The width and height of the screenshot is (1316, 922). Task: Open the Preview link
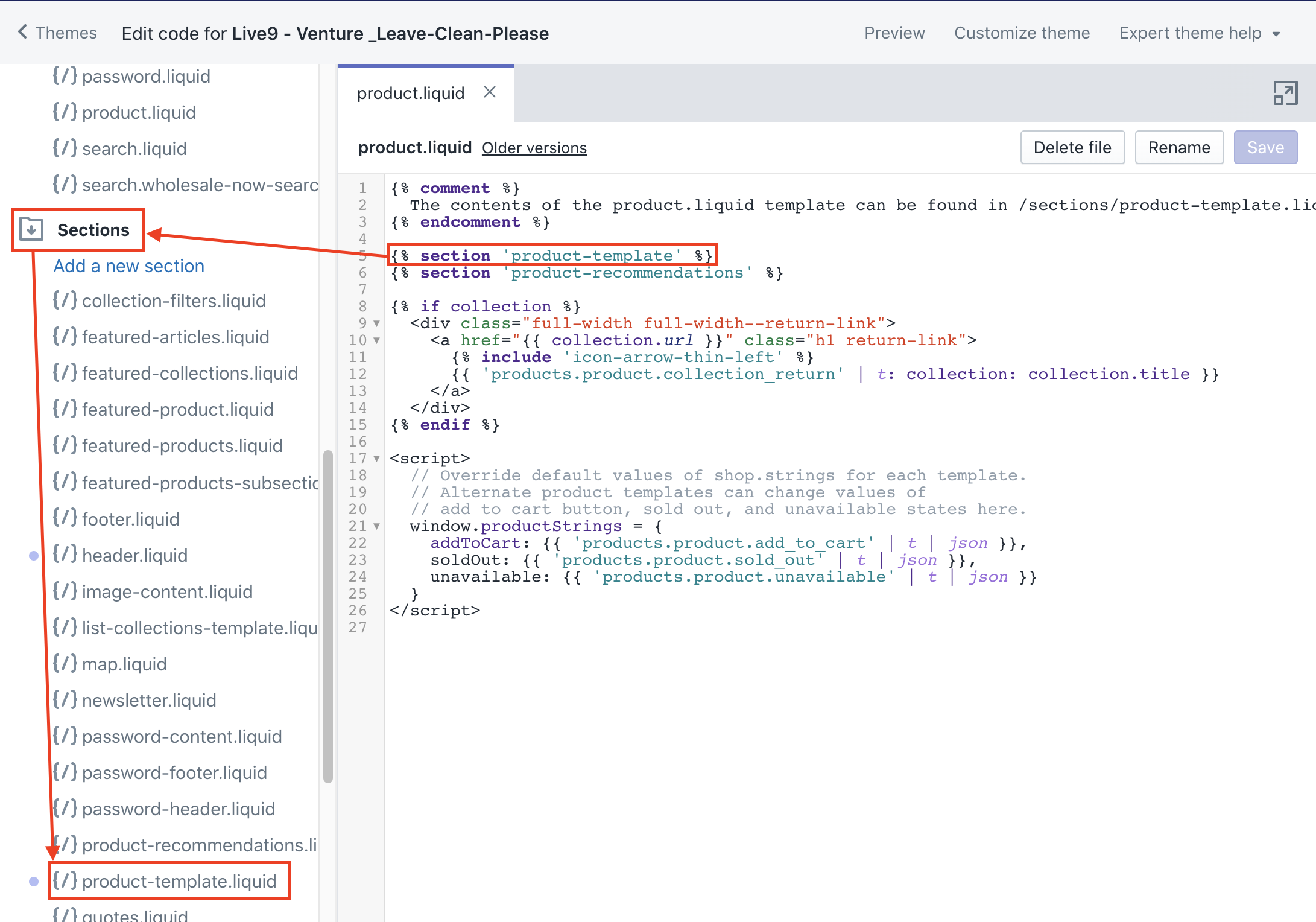point(894,33)
